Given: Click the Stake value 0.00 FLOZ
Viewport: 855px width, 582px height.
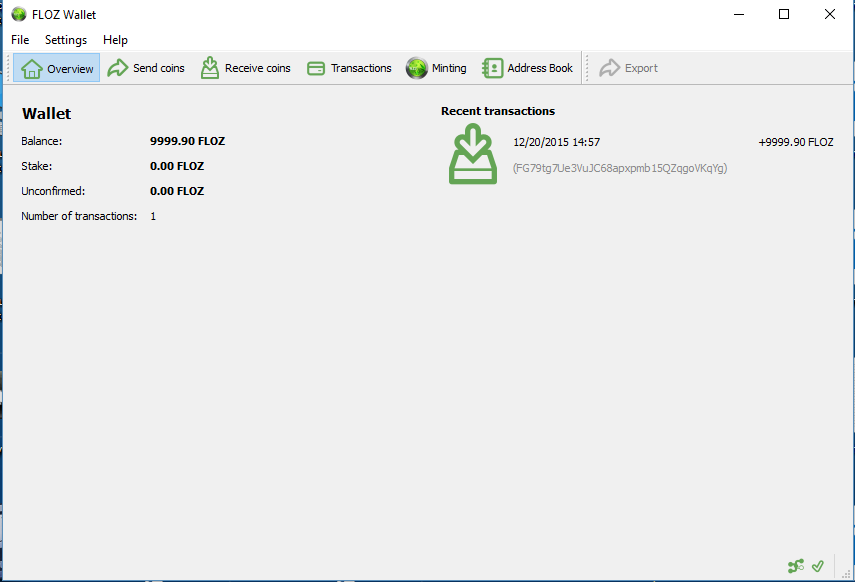Looking at the screenshot, I should pos(177,166).
